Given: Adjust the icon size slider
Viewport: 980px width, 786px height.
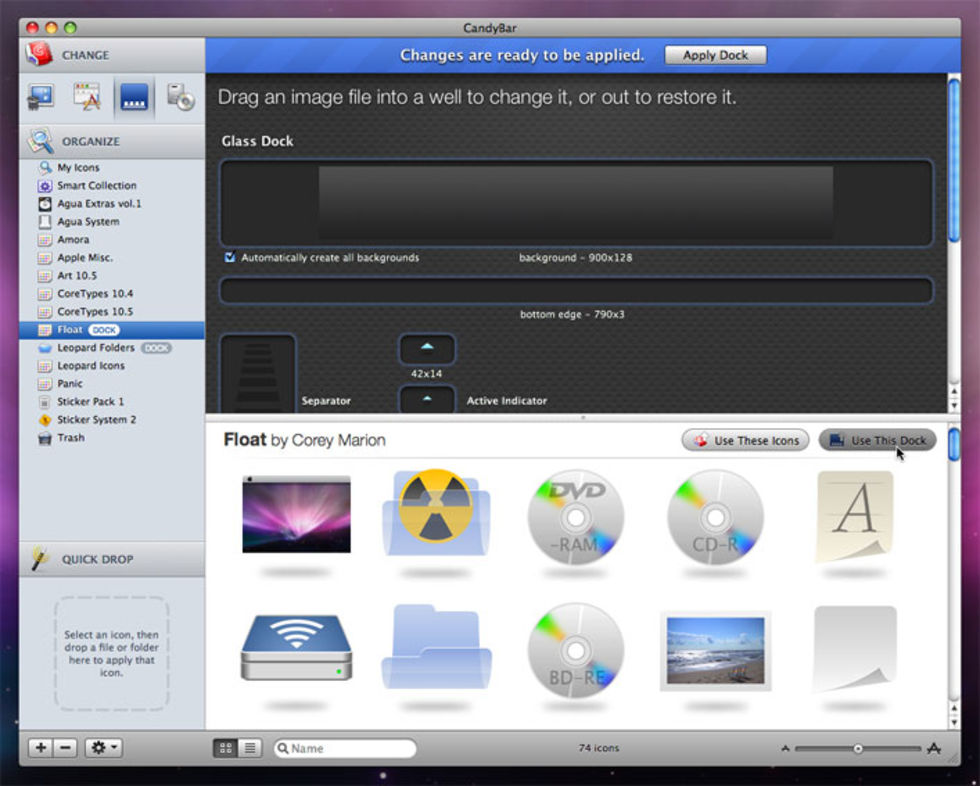Looking at the screenshot, I should (858, 748).
